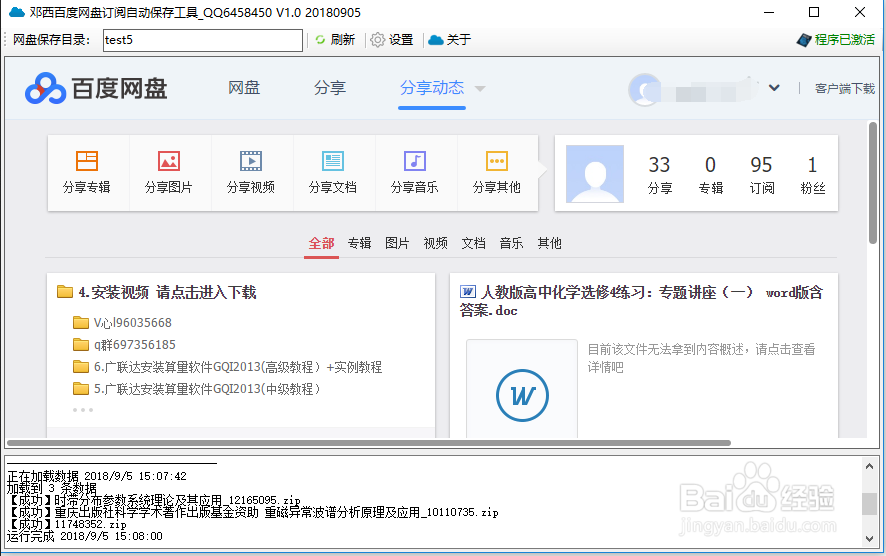Open 分享文档 document sharing icon
Screen dimensions: 886x556
[333, 161]
